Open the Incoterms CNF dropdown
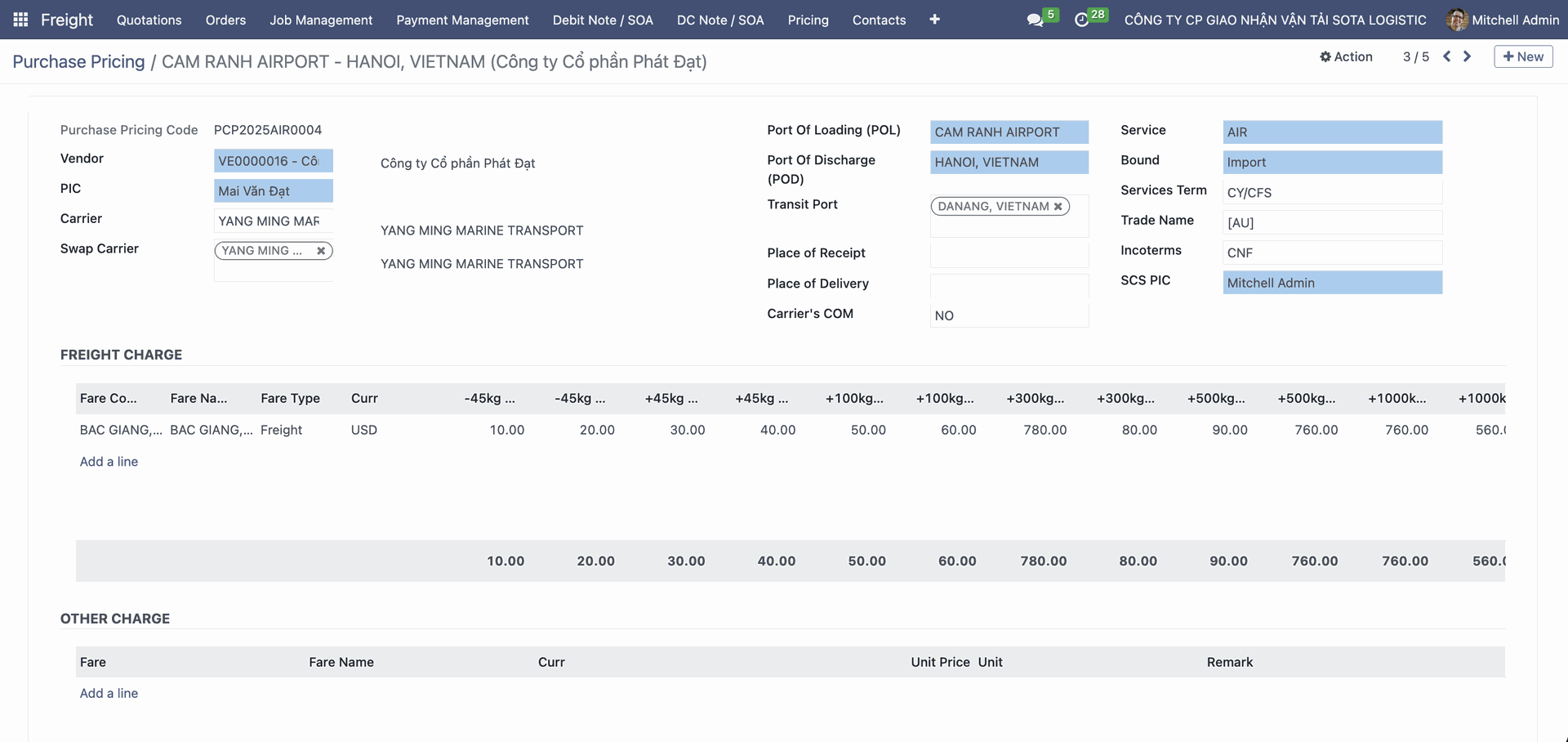Screen dimensions: 1568x742 point(1331,253)
